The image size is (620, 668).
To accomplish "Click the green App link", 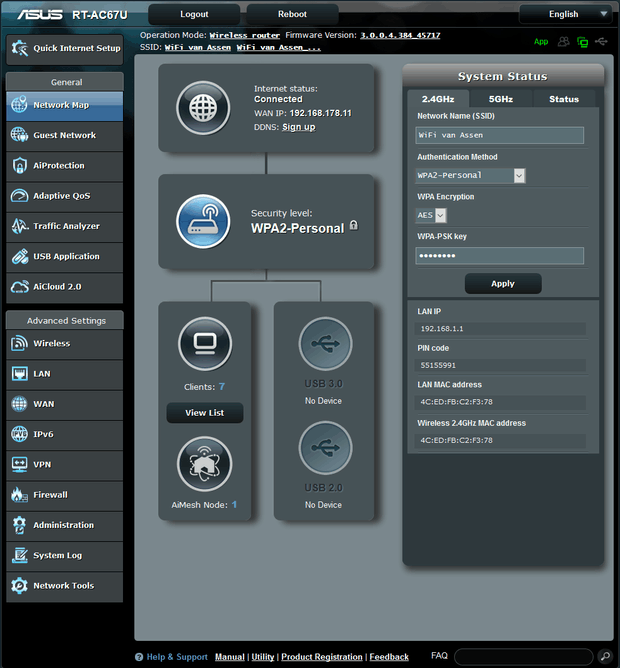I will point(541,42).
